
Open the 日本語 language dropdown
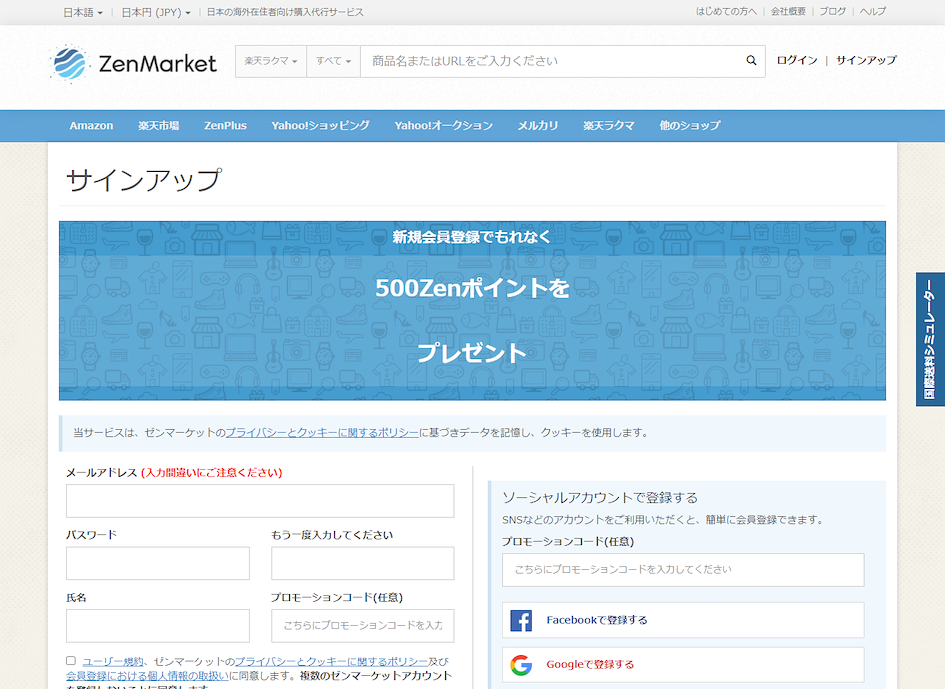83,12
